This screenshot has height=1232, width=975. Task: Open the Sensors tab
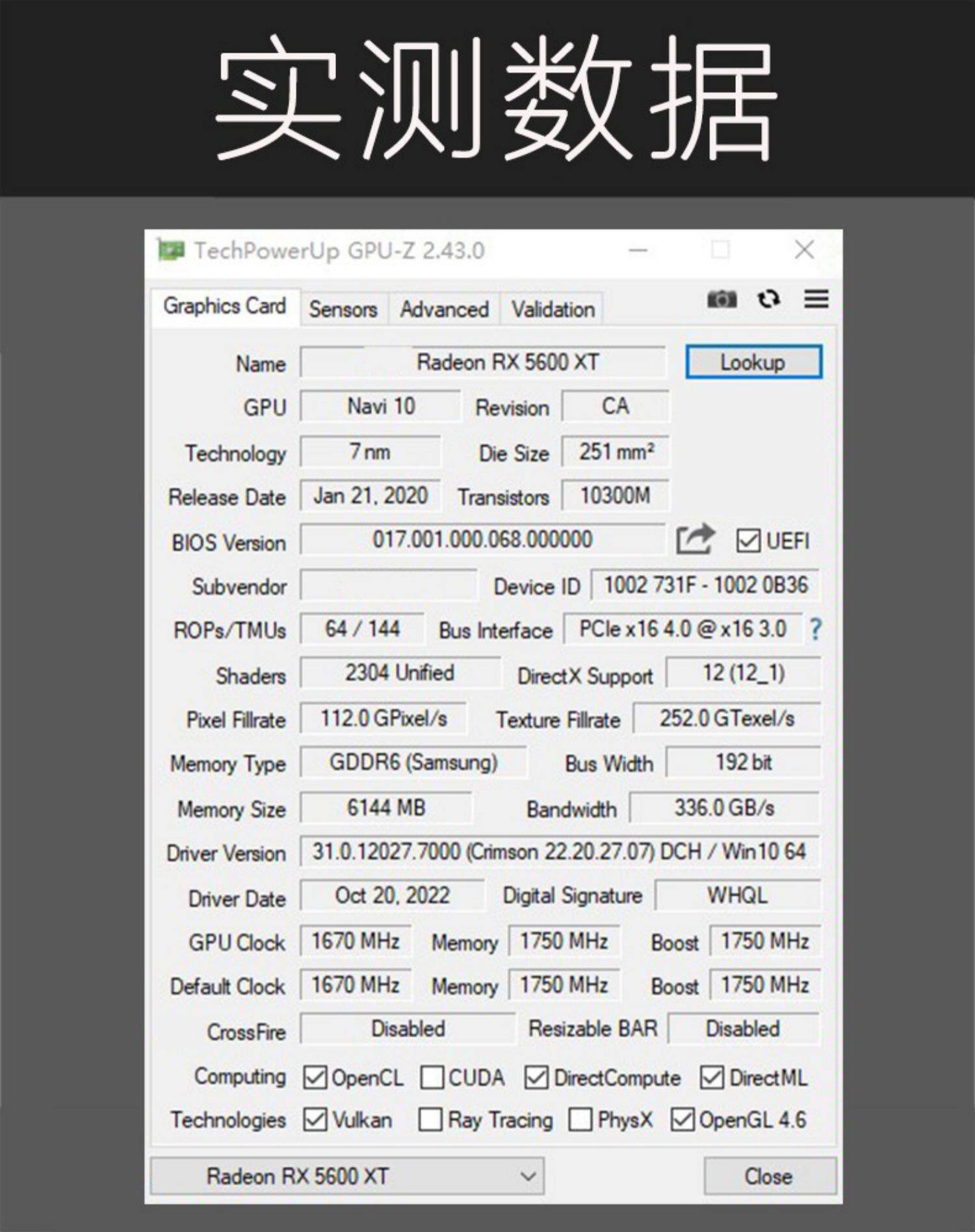[343, 309]
